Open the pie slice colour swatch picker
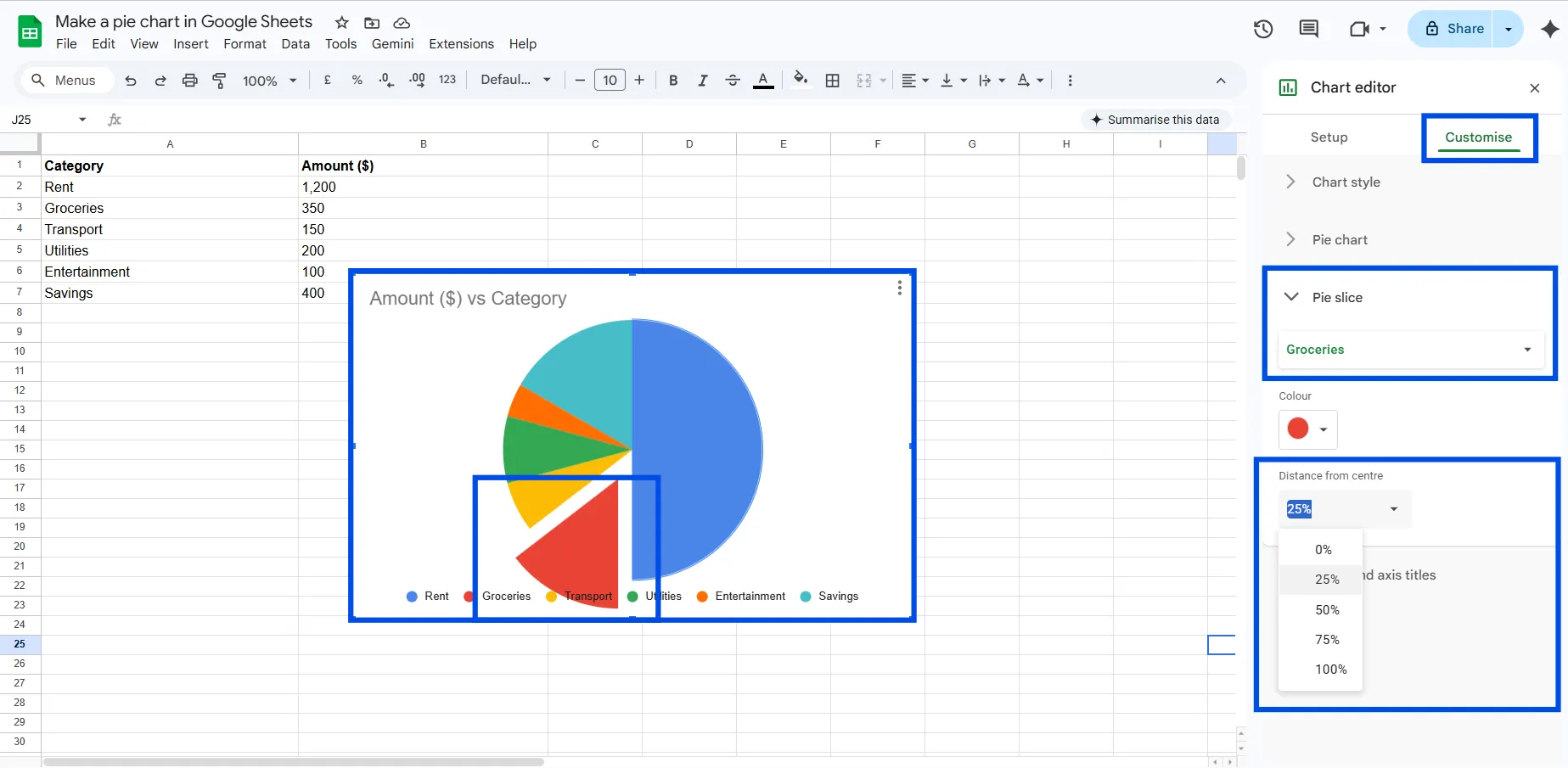This screenshot has width=1568, height=768. pos(1307,429)
